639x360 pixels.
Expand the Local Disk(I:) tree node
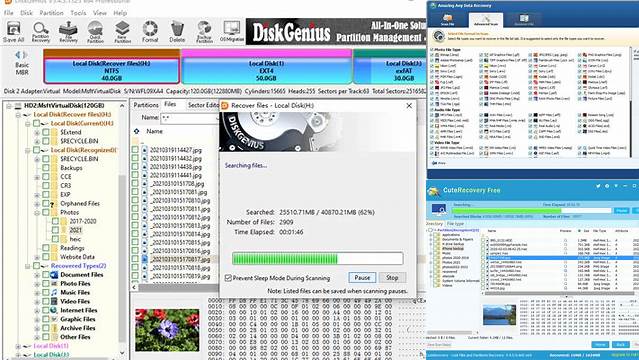18,346
